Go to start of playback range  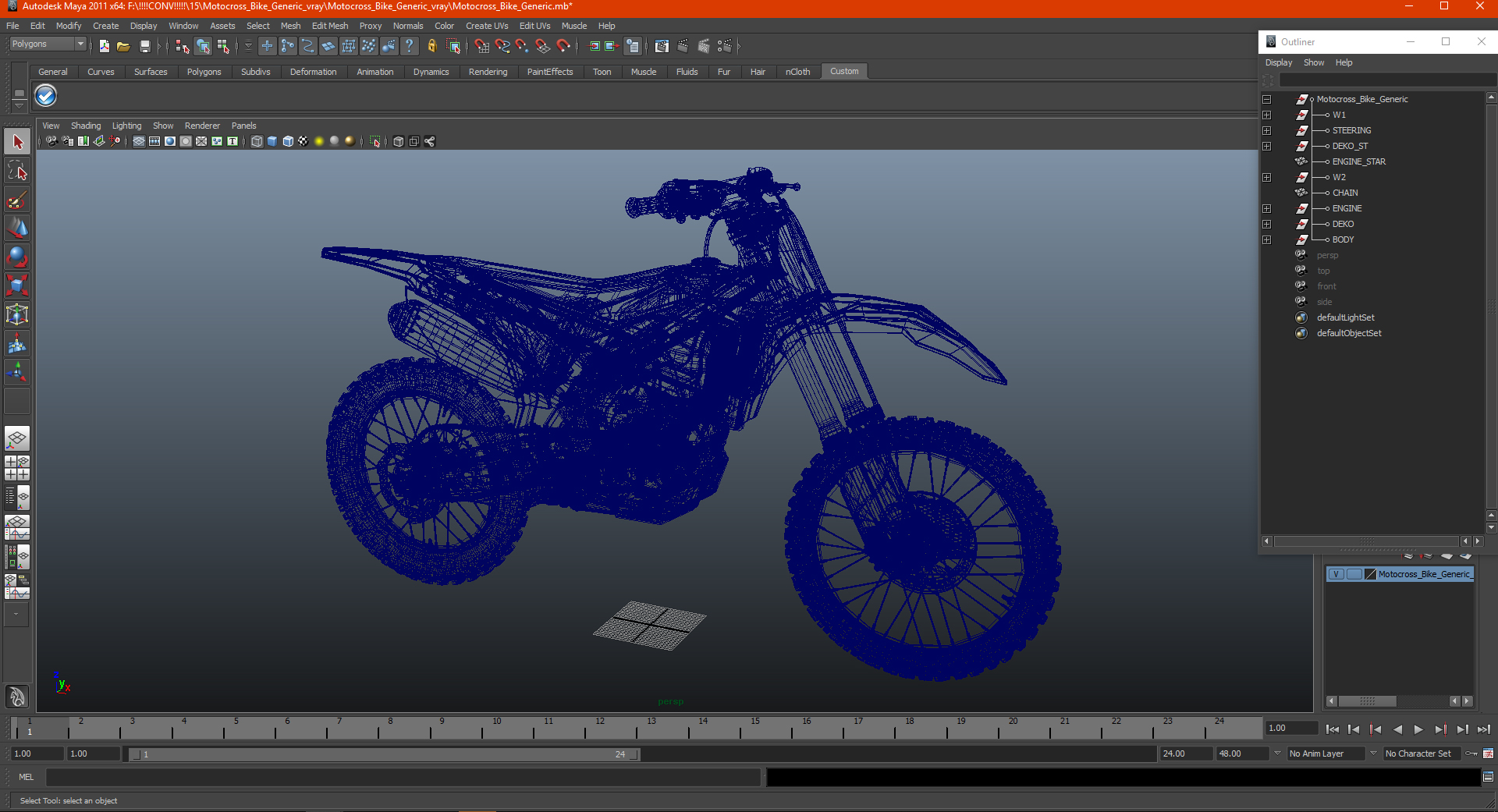click(1333, 729)
